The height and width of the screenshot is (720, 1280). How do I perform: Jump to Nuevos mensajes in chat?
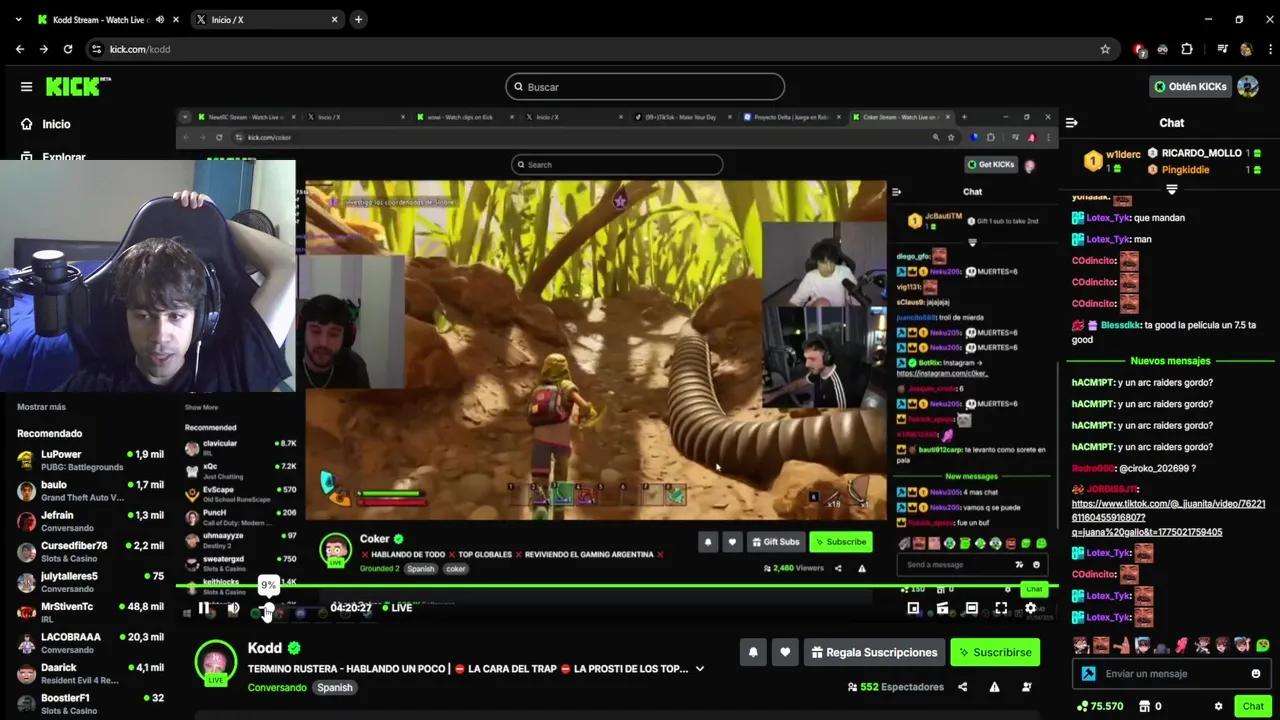point(1170,361)
